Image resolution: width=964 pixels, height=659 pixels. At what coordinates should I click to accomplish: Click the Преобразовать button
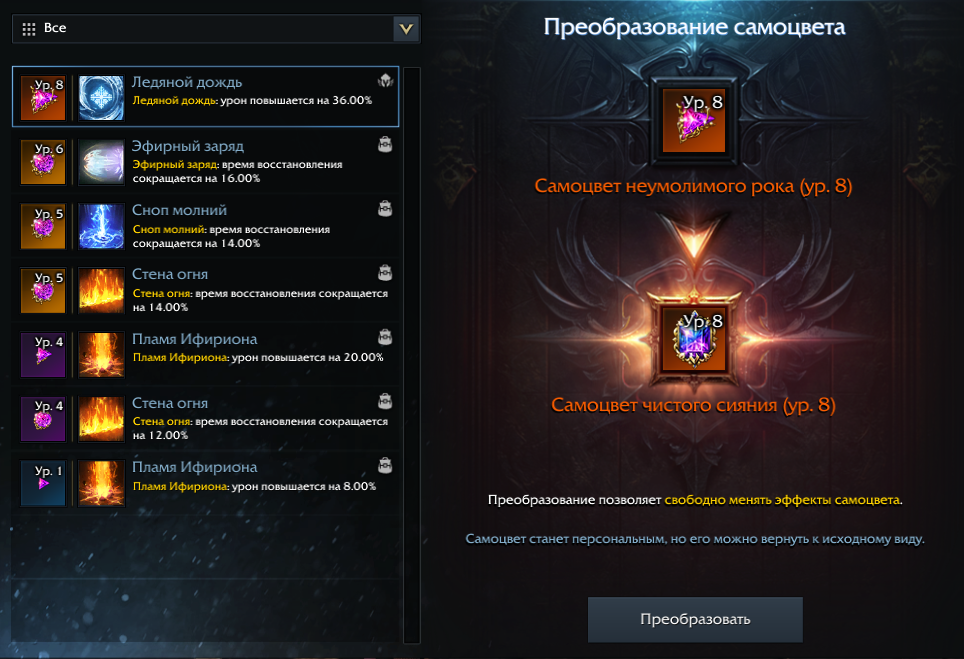(695, 619)
